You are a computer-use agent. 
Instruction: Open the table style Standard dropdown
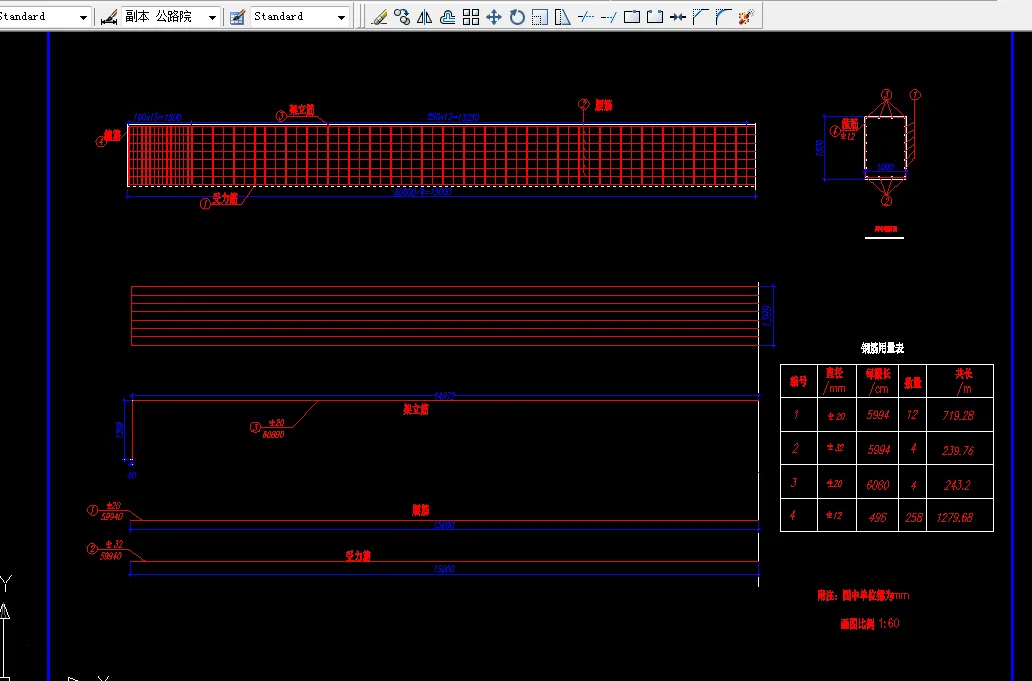[341, 17]
